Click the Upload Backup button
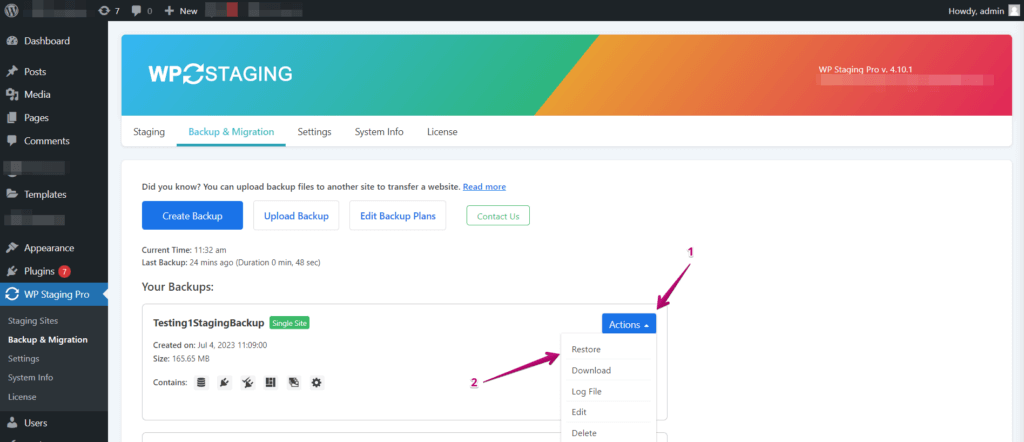The height and width of the screenshot is (442, 1024). (296, 215)
